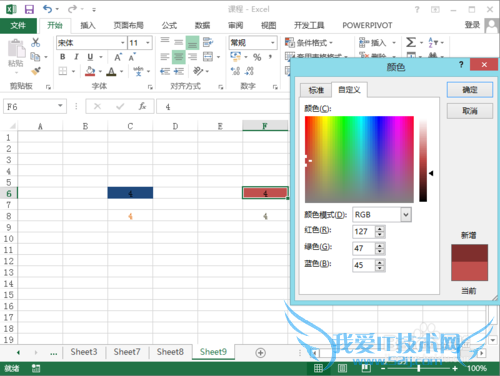Image resolution: width=500 pixels, height=376 pixels.
Task: Switch to the Sheet8 tab
Action: click(170, 352)
